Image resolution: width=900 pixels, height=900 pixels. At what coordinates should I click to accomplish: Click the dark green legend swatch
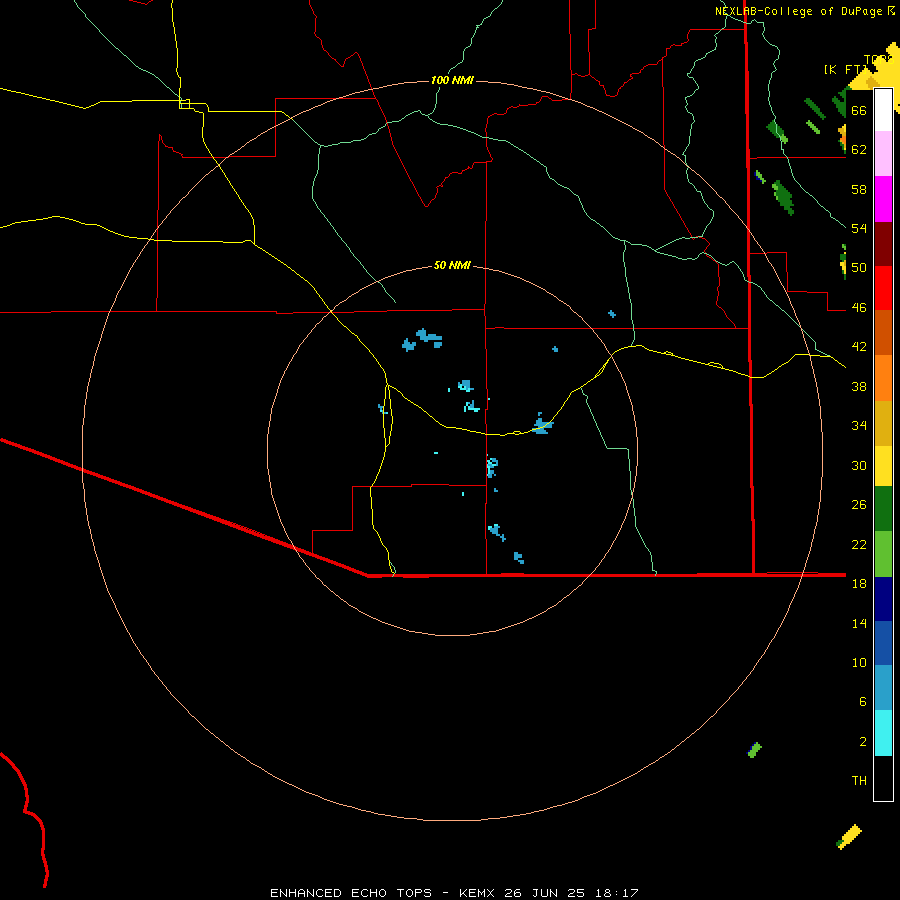[x=883, y=509]
